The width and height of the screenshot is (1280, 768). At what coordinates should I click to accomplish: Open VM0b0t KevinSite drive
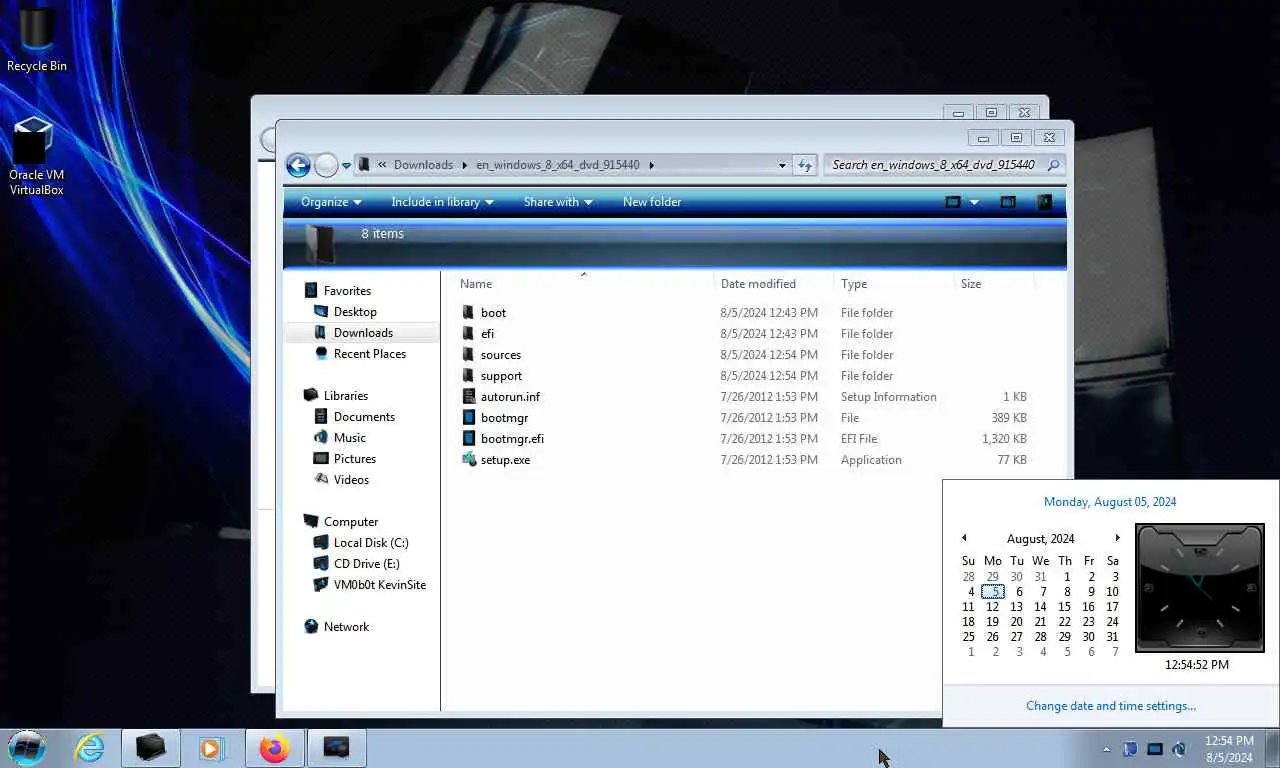pos(380,585)
